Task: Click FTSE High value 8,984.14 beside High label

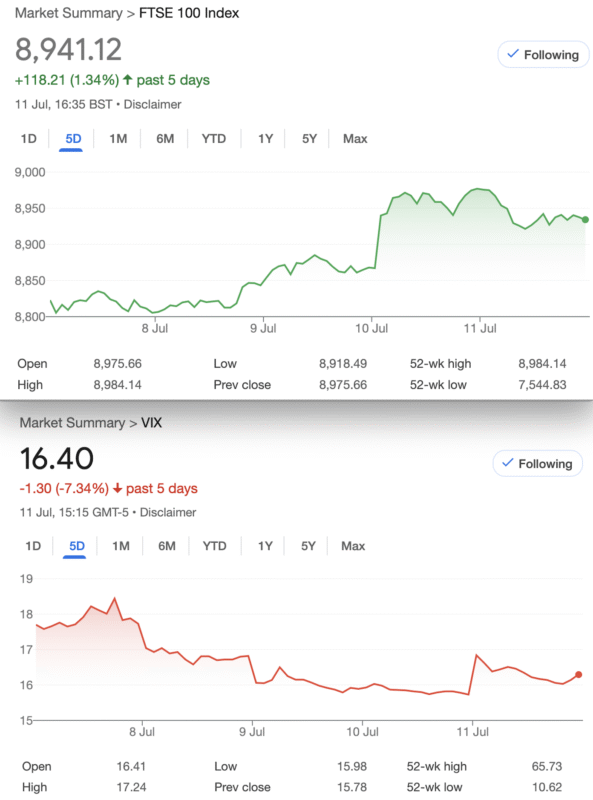Action: [x=117, y=385]
